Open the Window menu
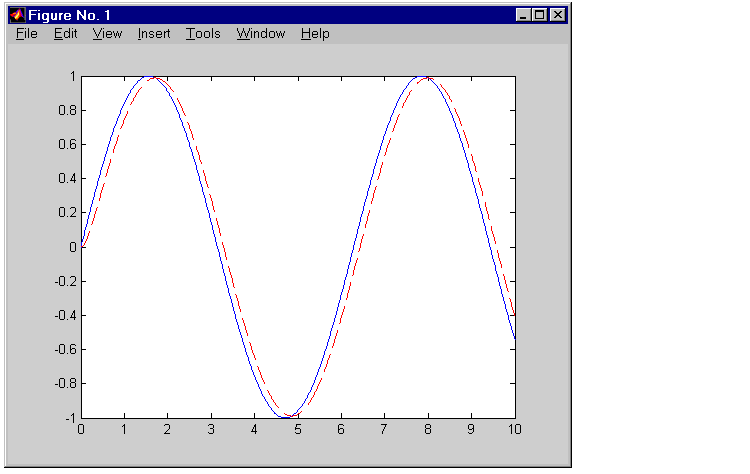This screenshot has width=750, height=474. tap(261, 34)
